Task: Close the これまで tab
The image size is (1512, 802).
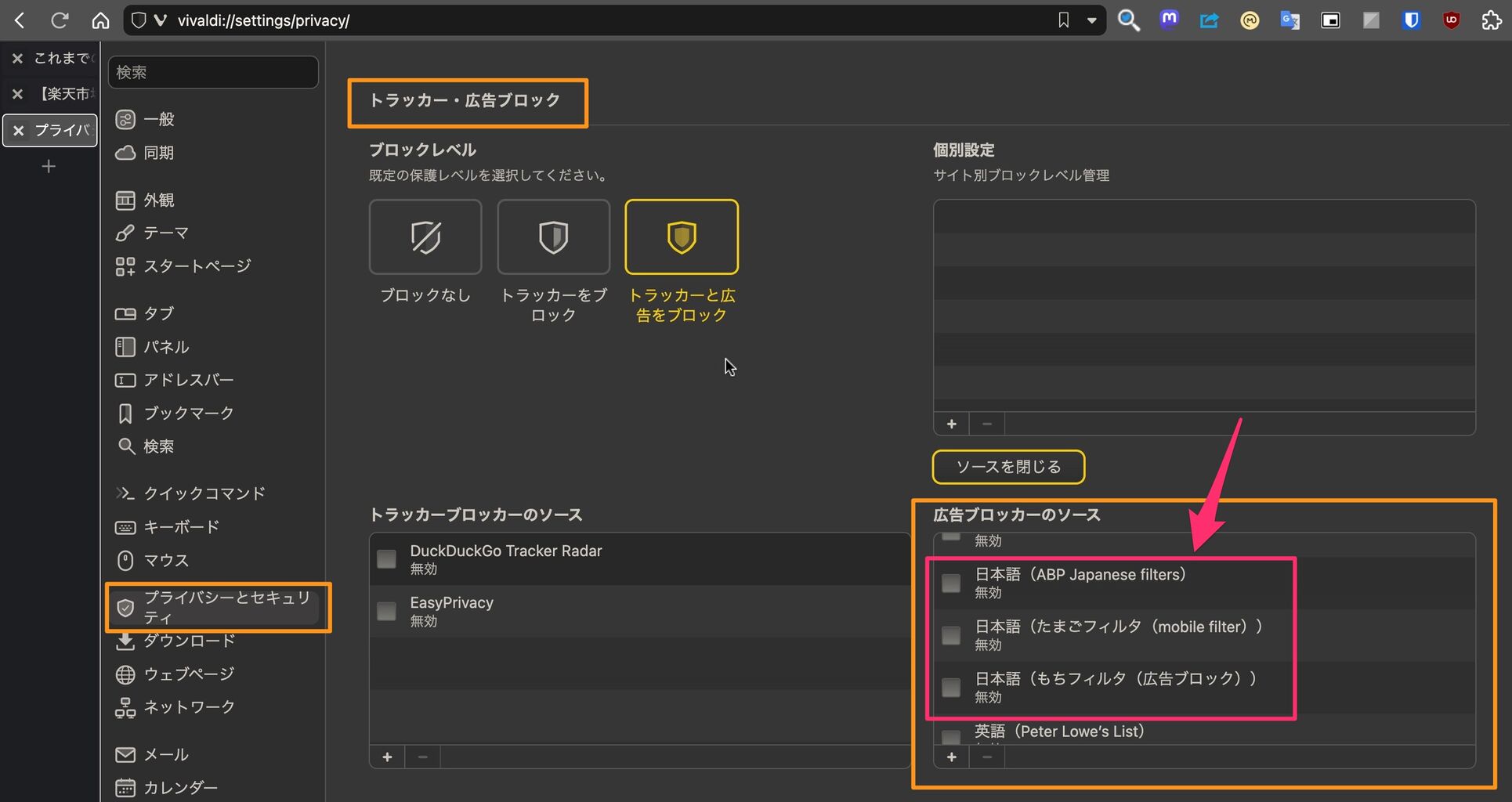Action: [x=17, y=58]
